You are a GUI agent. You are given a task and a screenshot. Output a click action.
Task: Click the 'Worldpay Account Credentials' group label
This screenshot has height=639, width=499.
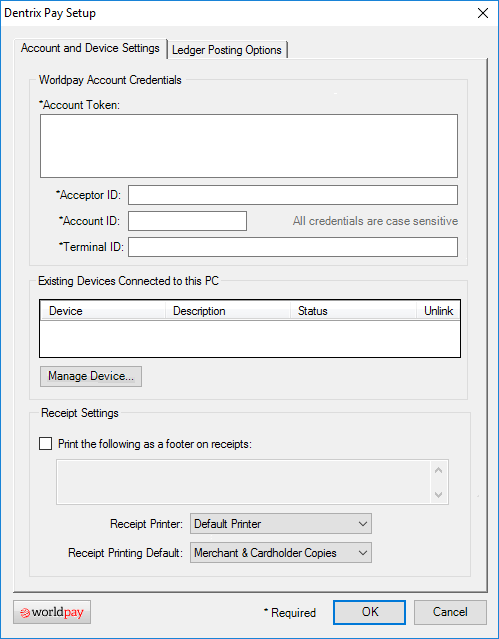pyautogui.click(x=110, y=80)
